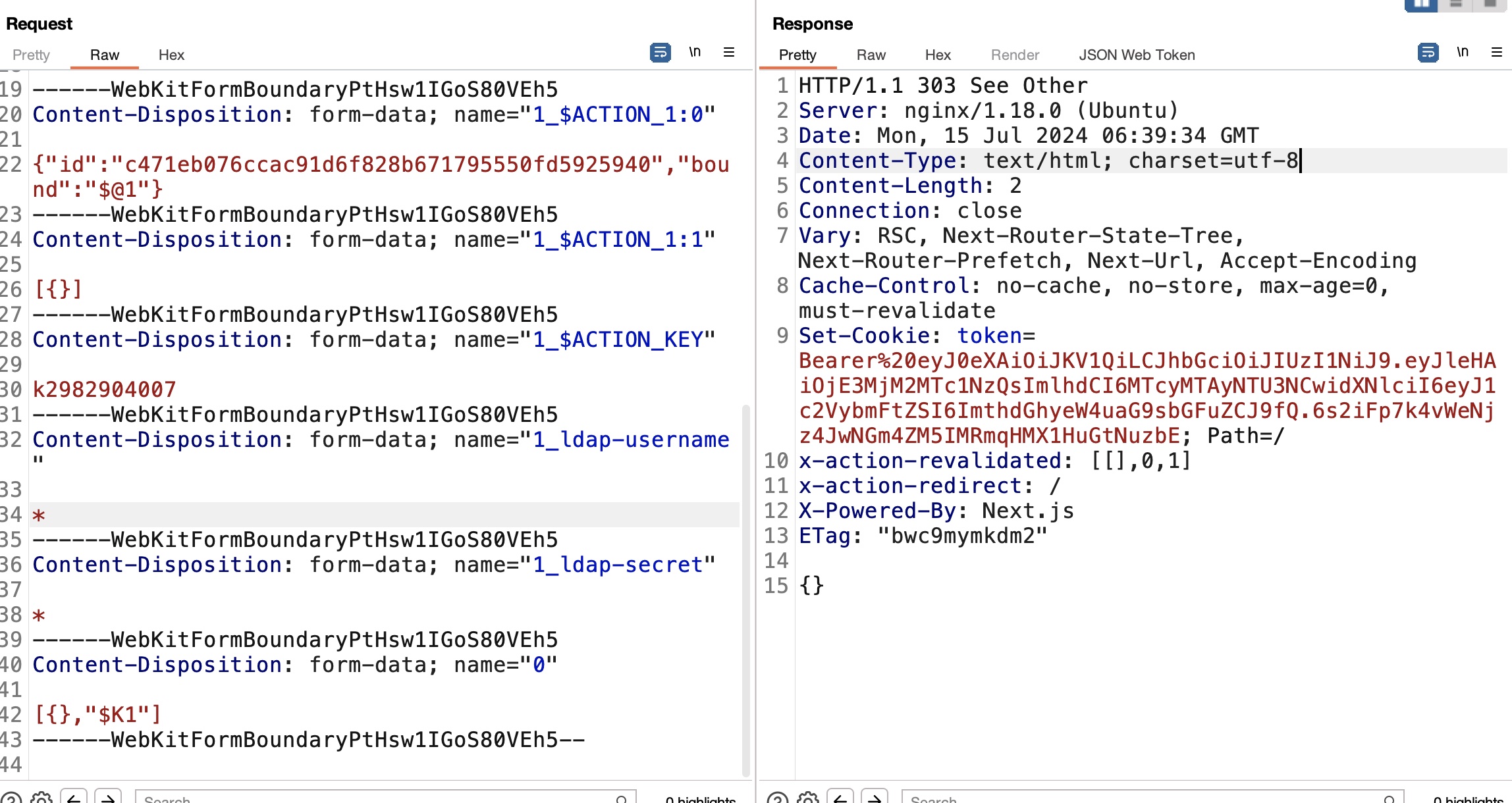Viewport: 1512px width, 803px height.
Task: Click the Request search settings gear icon
Action: coord(41,798)
